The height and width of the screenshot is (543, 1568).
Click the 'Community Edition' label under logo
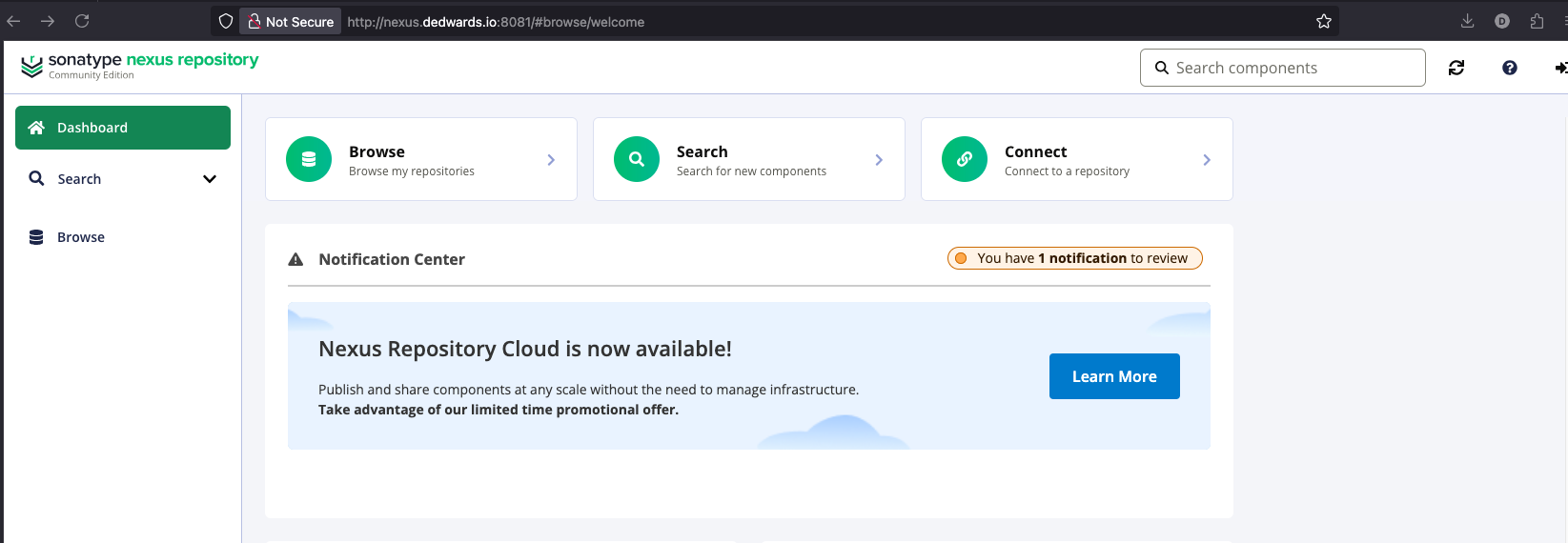pos(92,75)
